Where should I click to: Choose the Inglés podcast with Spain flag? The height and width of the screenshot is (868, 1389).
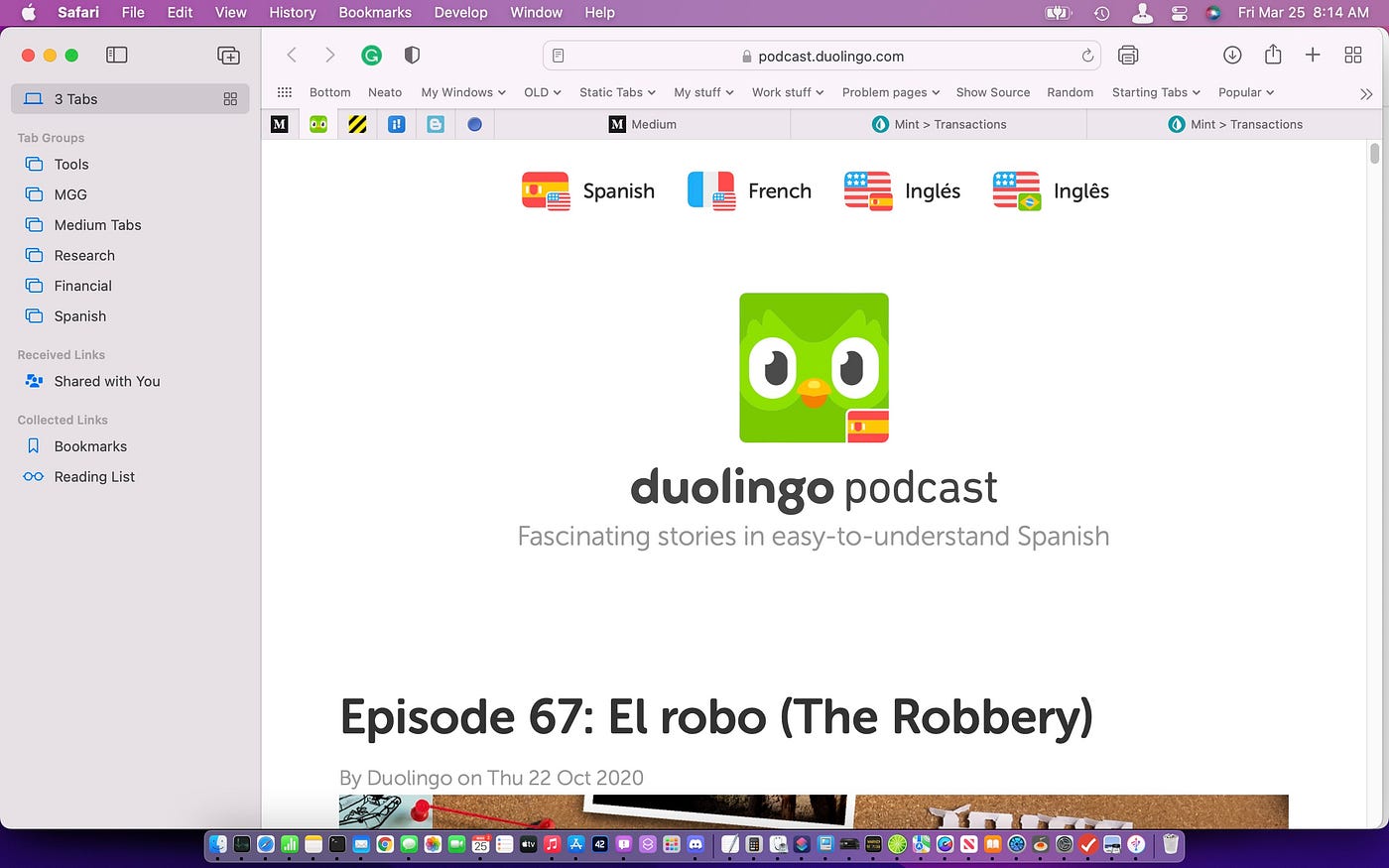[902, 191]
